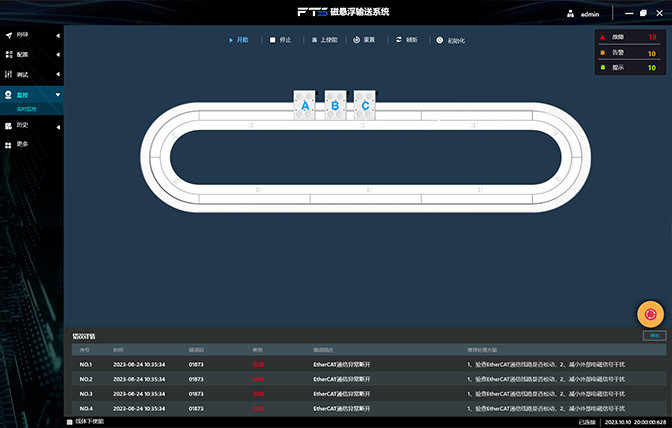Expand the 调试 (Debug) sidebar menu
This screenshot has width=672, height=428.
(x=30, y=75)
